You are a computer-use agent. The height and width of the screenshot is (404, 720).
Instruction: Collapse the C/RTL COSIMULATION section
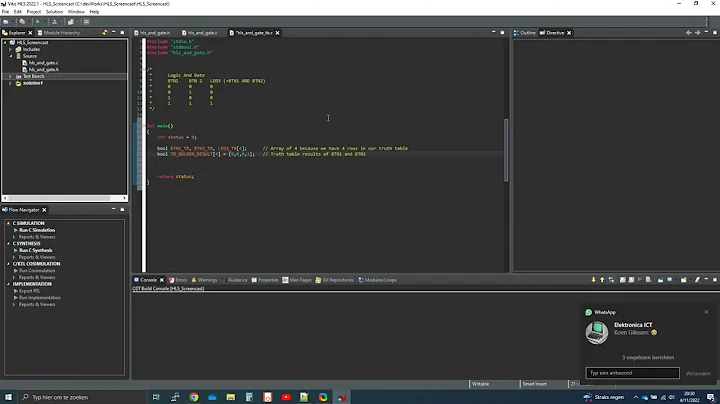(8, 264)
